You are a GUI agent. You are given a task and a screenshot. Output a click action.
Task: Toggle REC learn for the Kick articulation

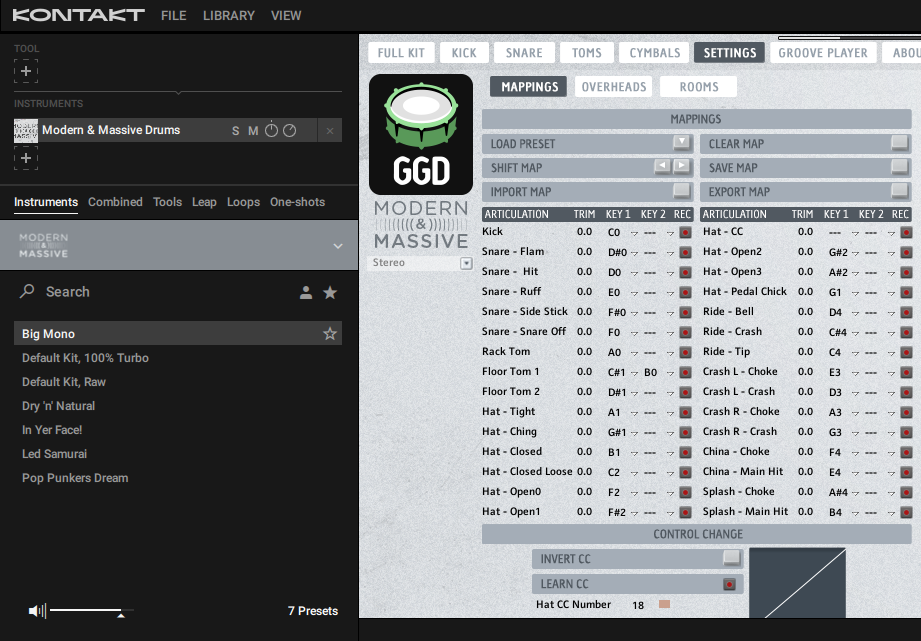click(x=685, y=233)
